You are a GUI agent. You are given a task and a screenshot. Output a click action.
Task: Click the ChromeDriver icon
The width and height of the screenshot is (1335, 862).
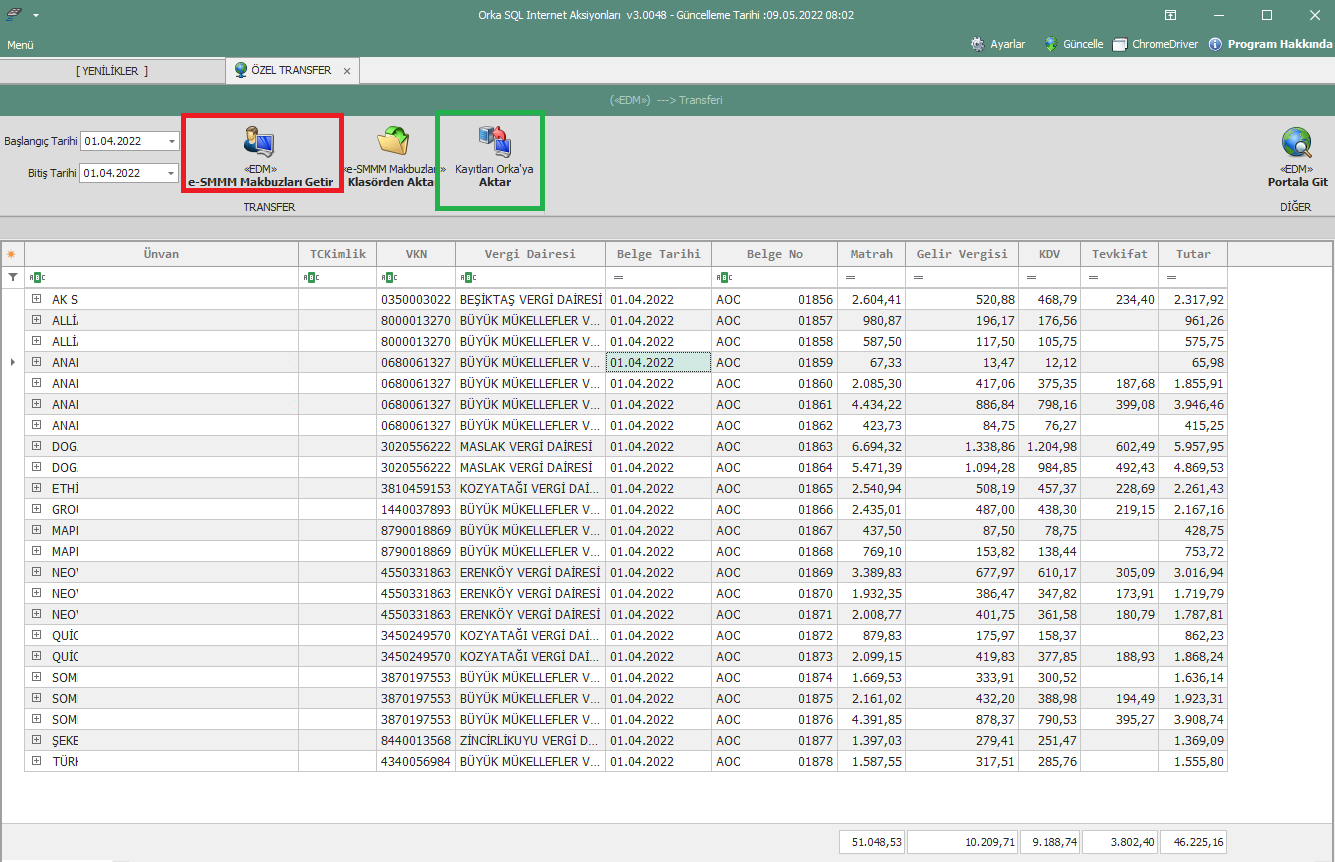tap(1120, 44)
